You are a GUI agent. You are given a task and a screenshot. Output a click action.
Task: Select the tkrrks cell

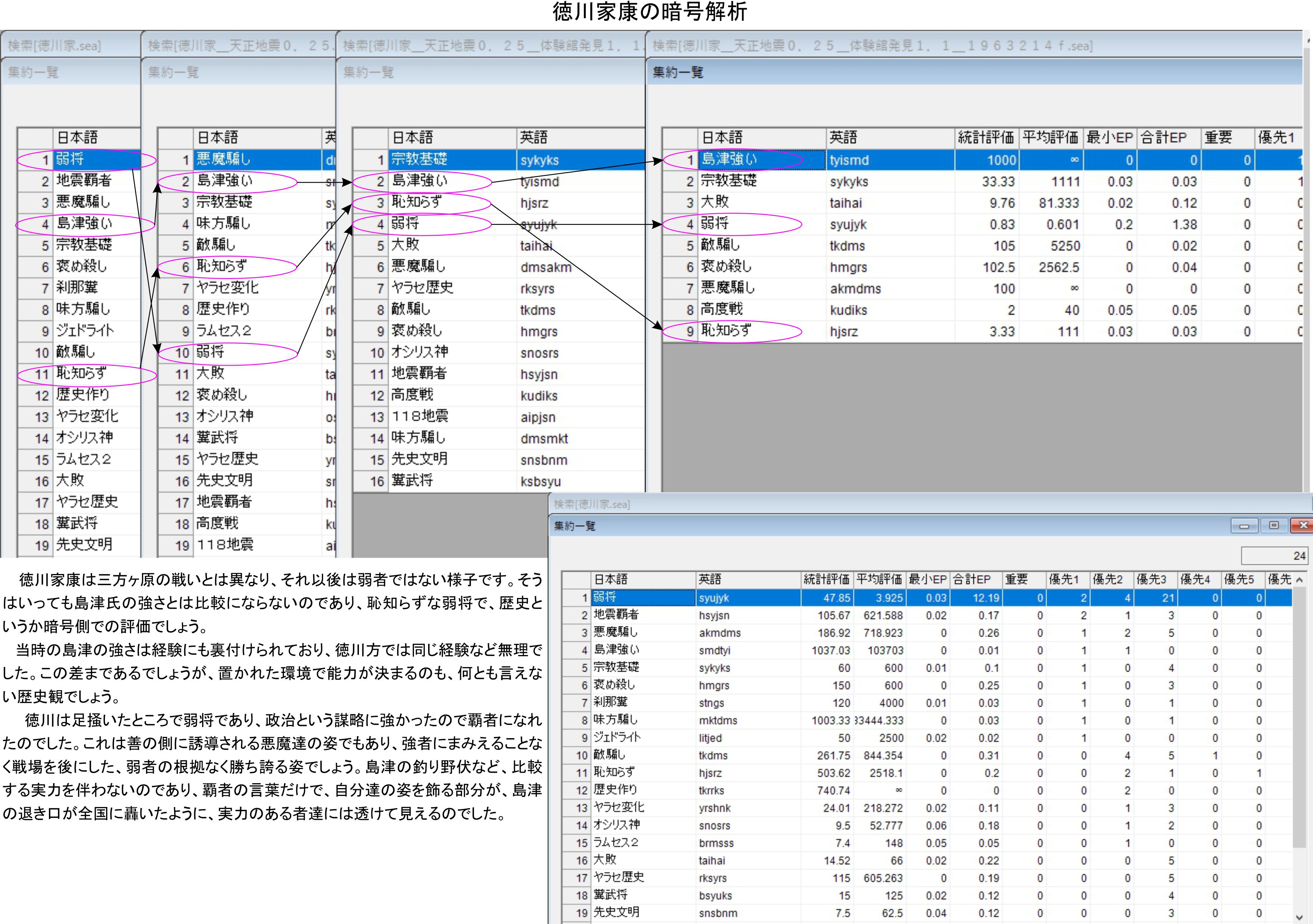click(x=748, y=790)
